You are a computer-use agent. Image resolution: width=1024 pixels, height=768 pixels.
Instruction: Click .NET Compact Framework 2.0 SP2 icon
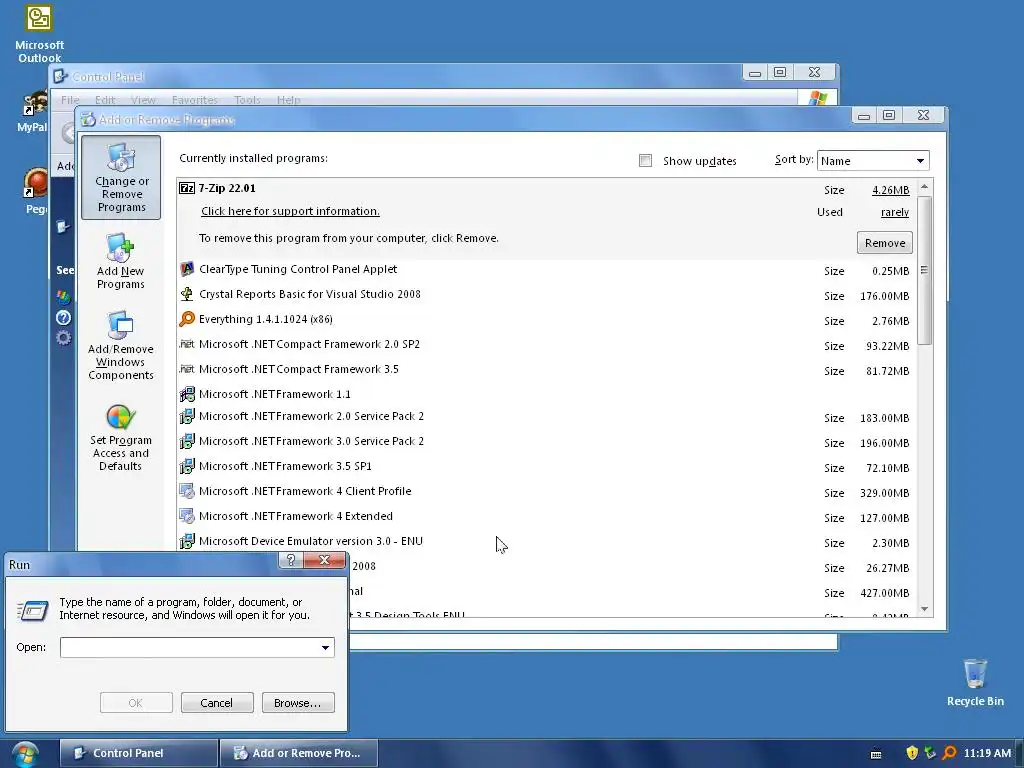(x=187, y=344)
